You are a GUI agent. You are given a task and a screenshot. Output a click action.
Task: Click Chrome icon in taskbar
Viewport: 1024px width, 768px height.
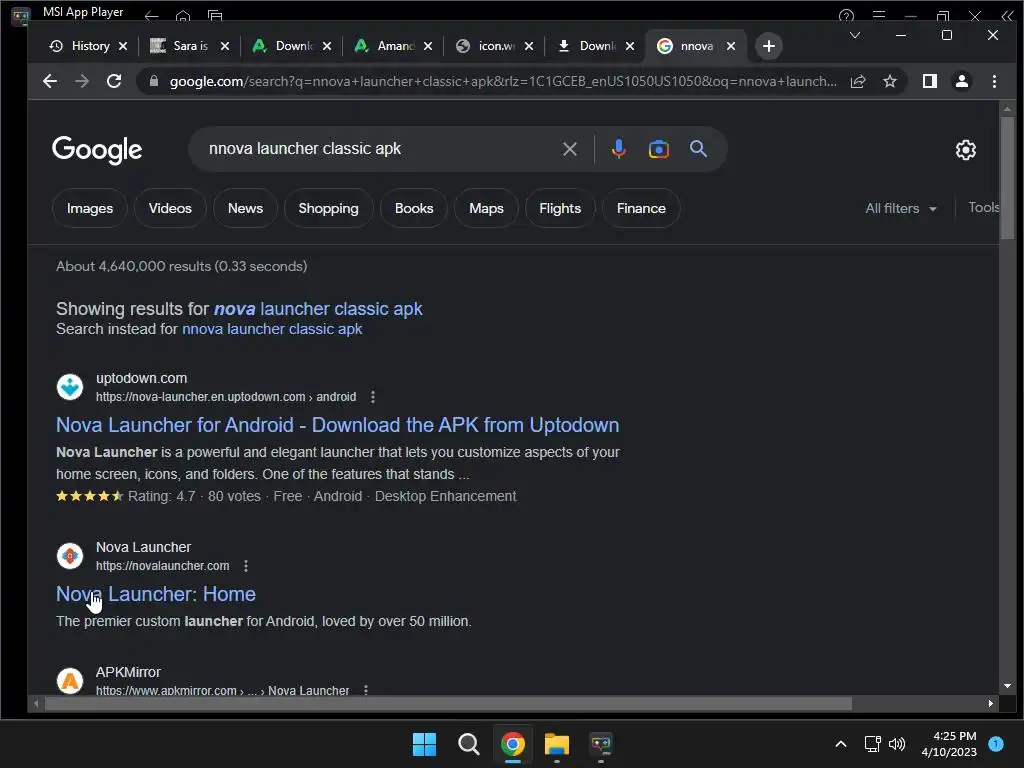click(x=513, y=744)
